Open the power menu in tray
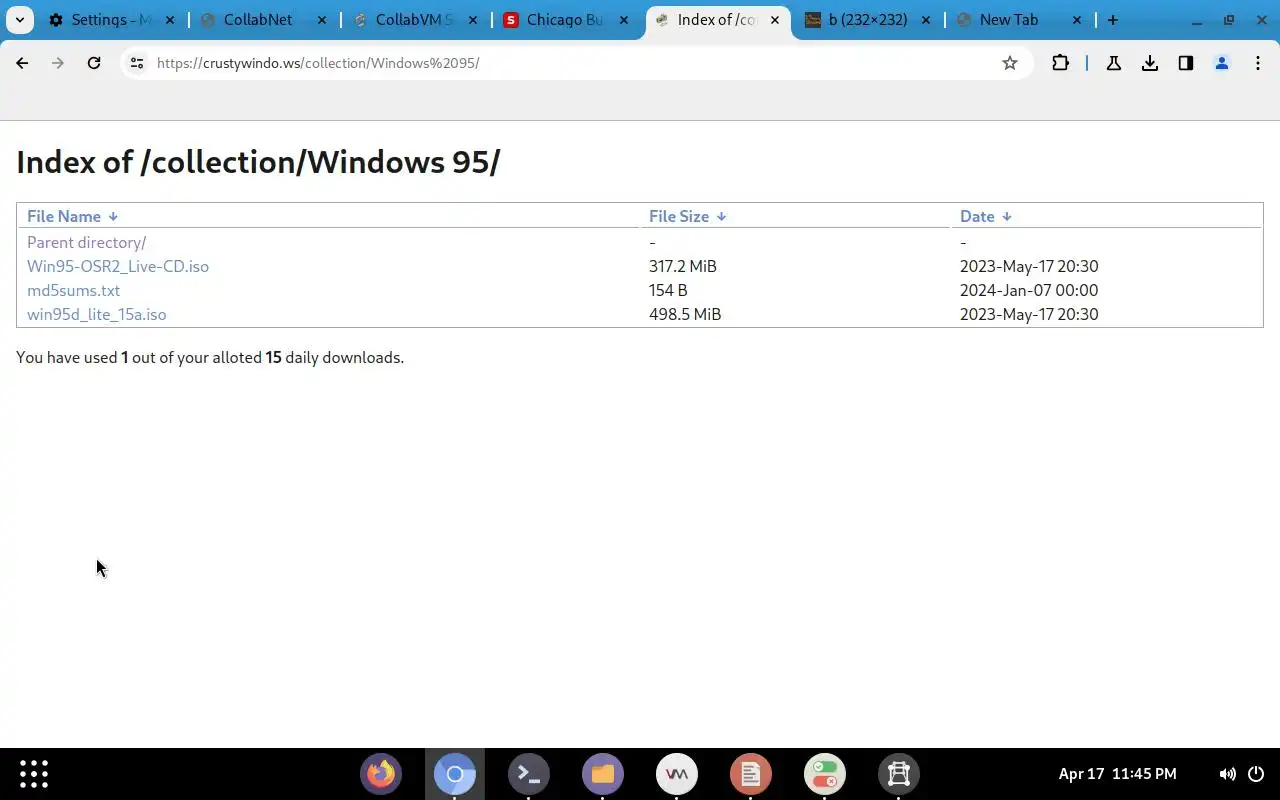The width and height of the screenshot is (1280, 800). tap(1257, 774)
